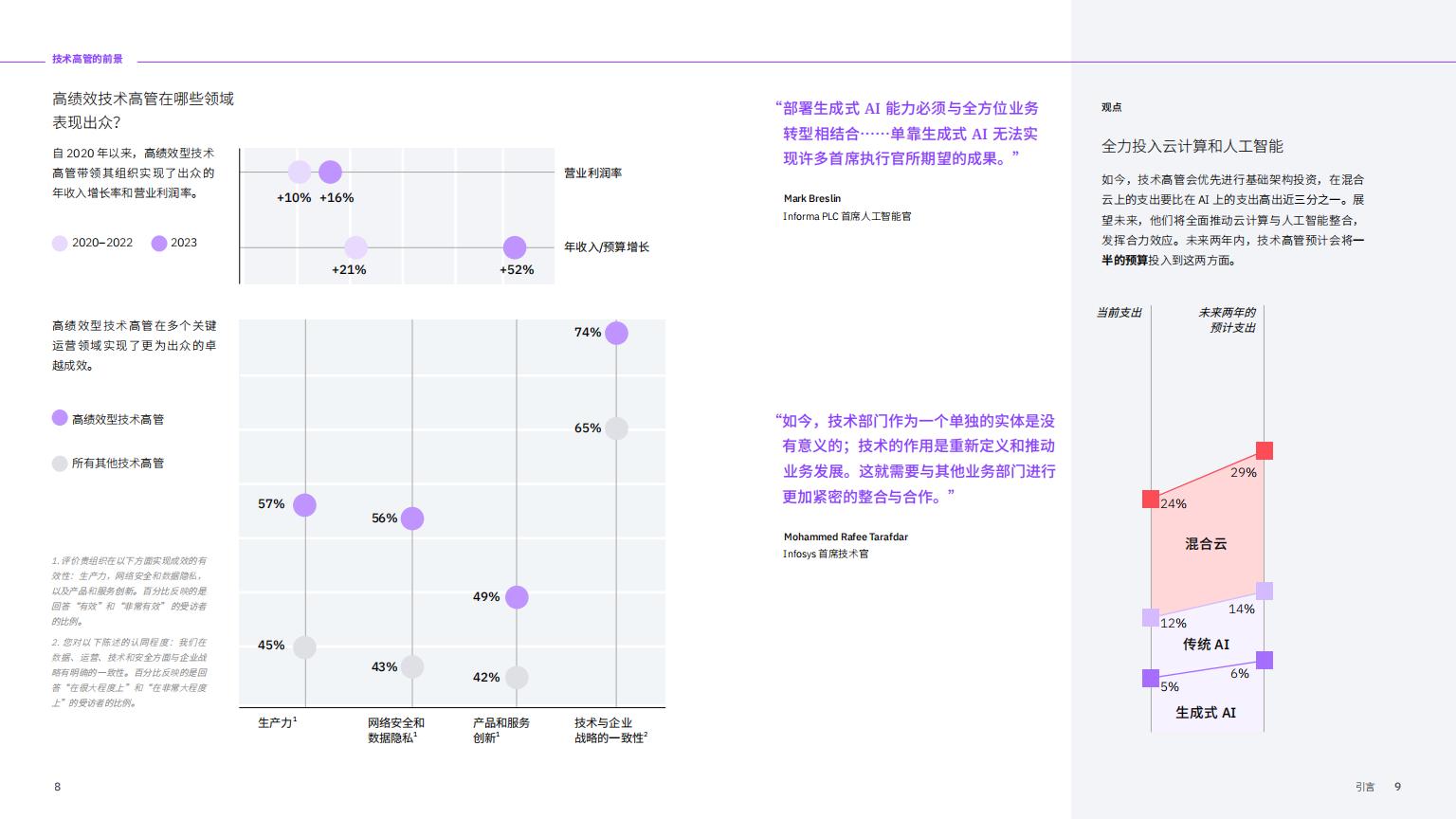
Task: Click the 生成式 AI area label
Action: click(1206, 713)
